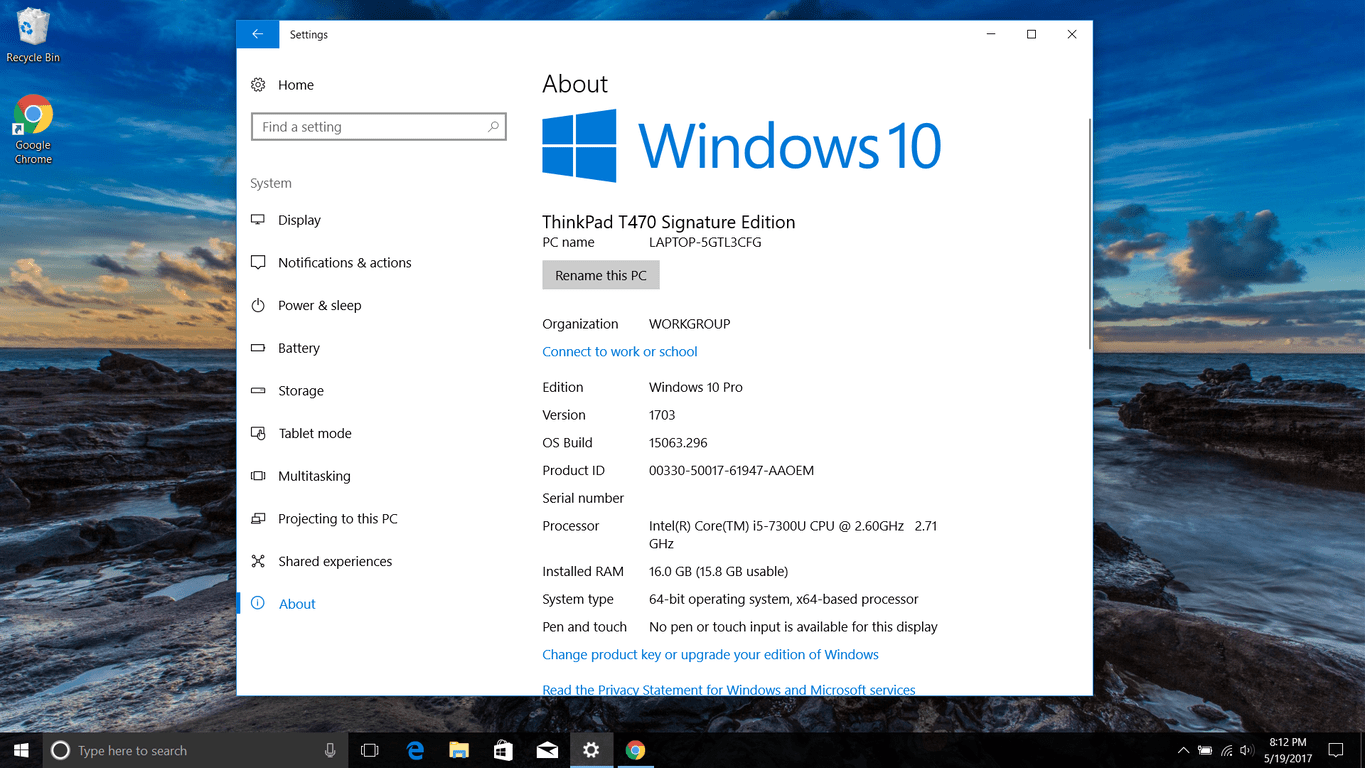Open Multitasking settings
The image size is (1365, 768).
(314, 476)
